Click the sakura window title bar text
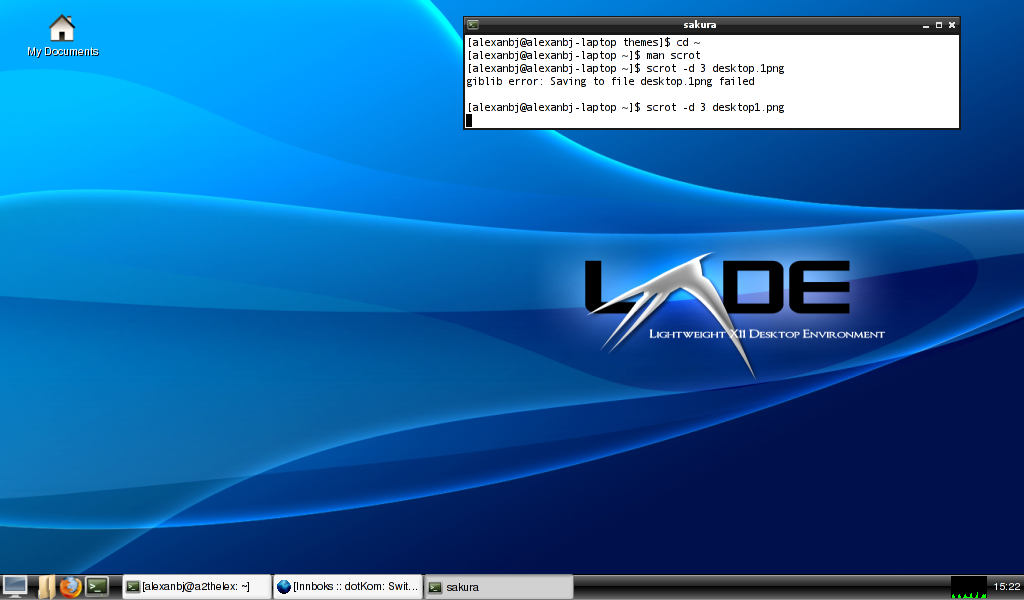 (699, 25)
